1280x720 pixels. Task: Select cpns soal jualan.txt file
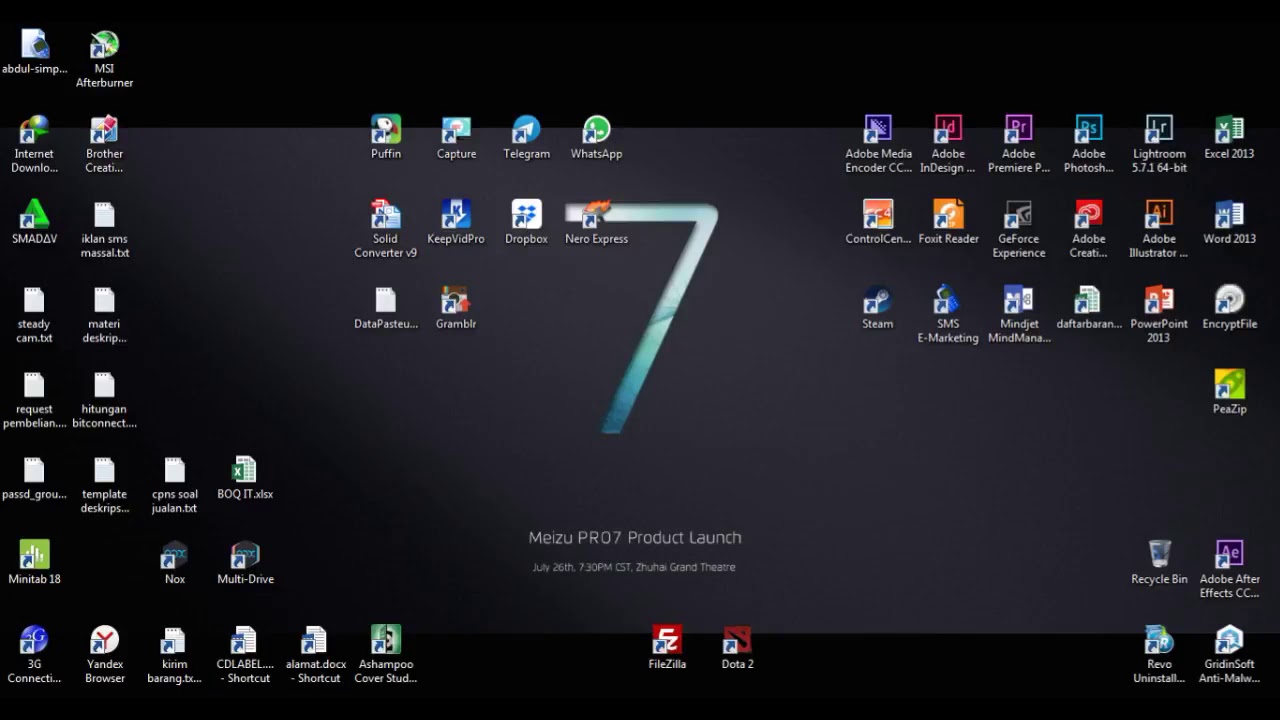coord(175,470)
